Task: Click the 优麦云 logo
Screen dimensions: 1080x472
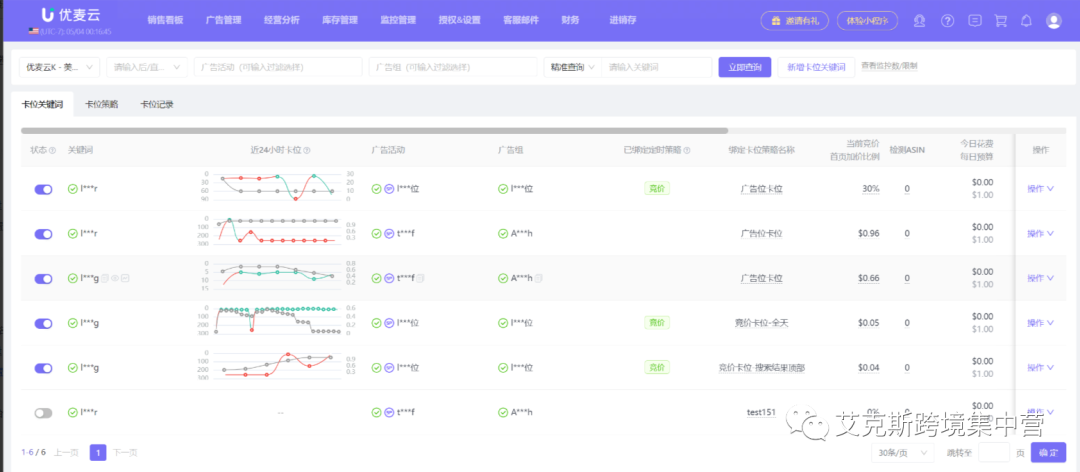Action: coord(72,14)
